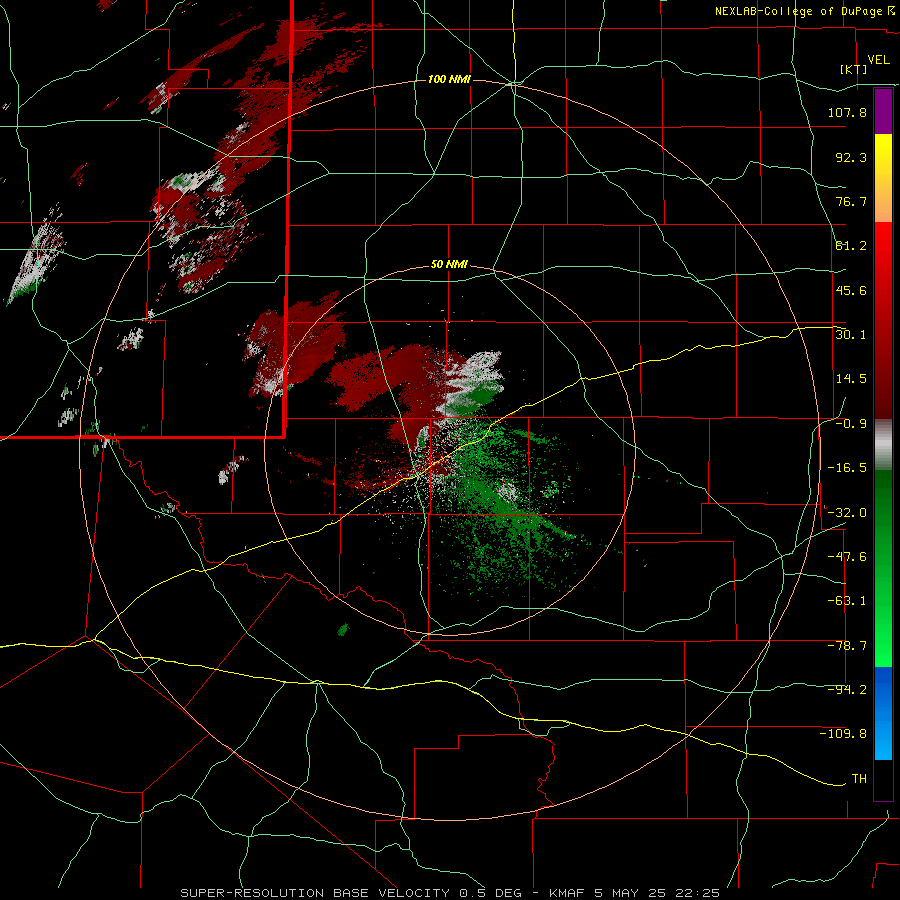Click the -16.5 velocity scale value
The height and width of the screenshot is (900, 900).
point(847,468)
